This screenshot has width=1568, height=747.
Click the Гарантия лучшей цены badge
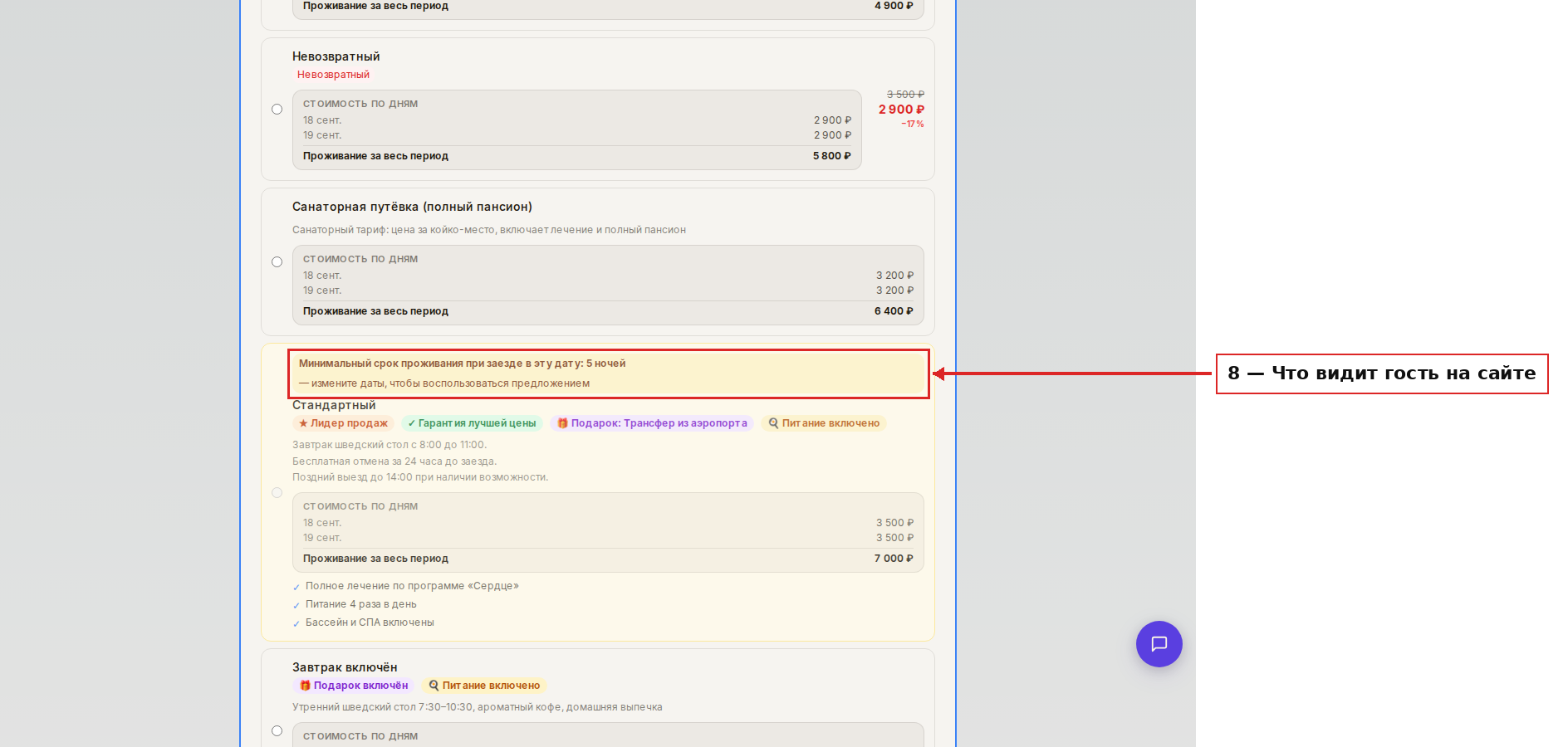tap(472, 423)
